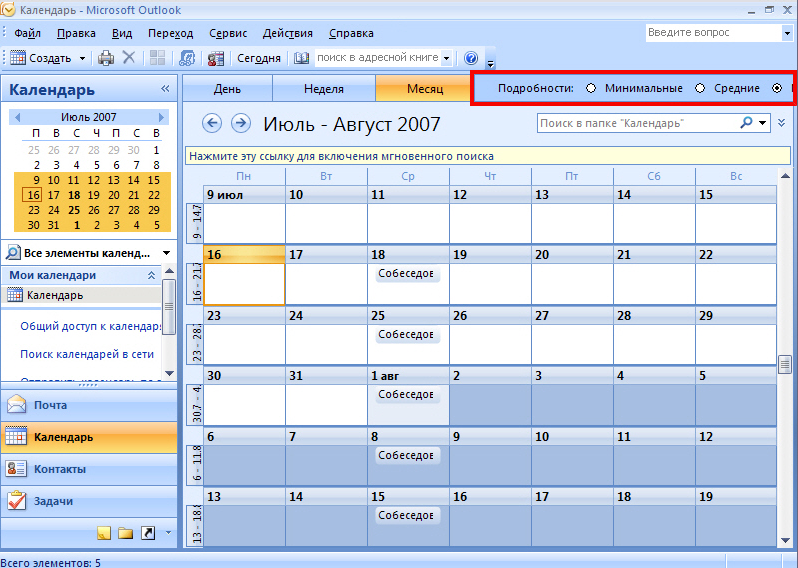Expand the query builder double chevron

pyautogui.click(x=782, y=123)
